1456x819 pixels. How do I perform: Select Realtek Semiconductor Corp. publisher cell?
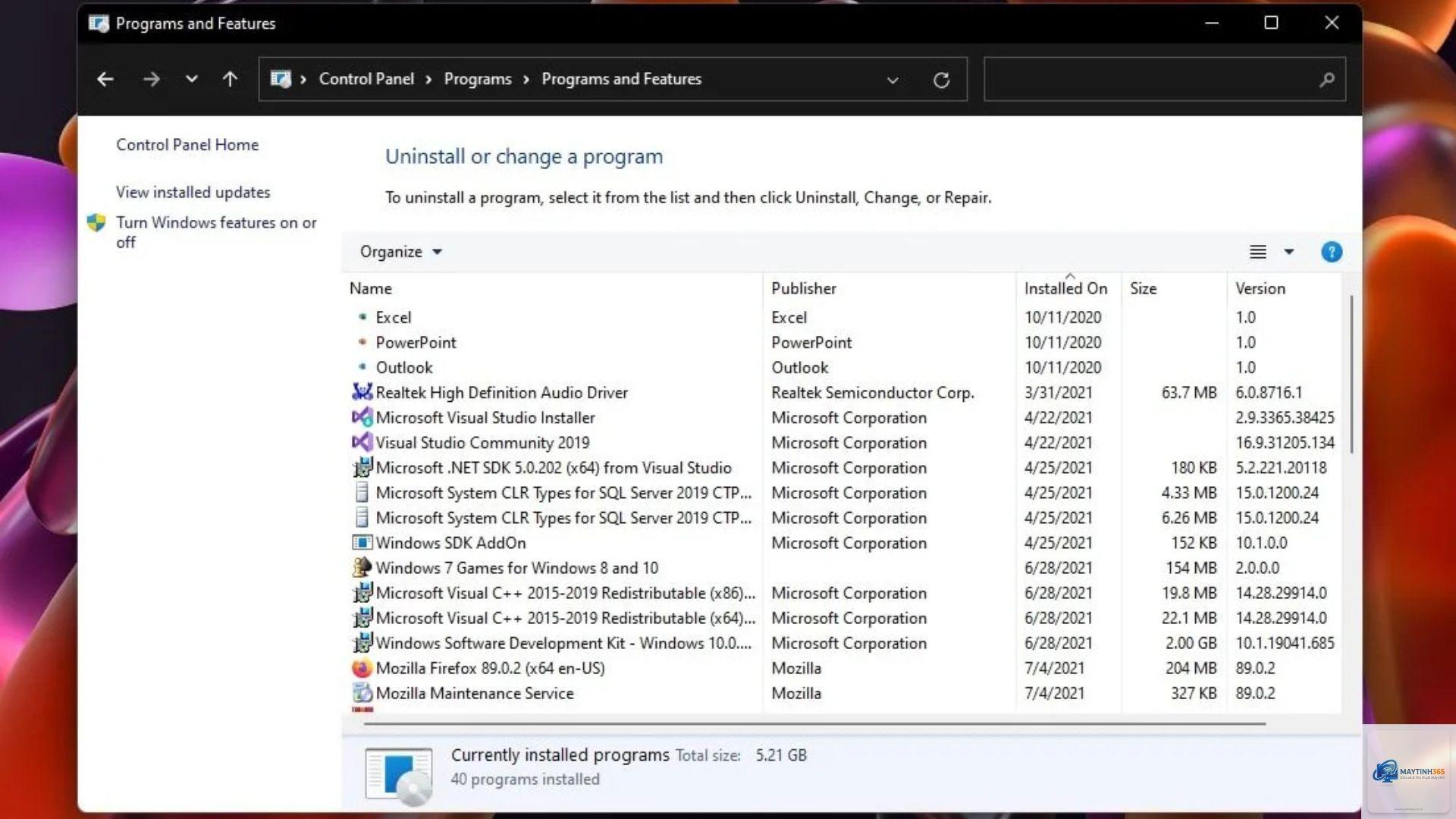point(873,393)
